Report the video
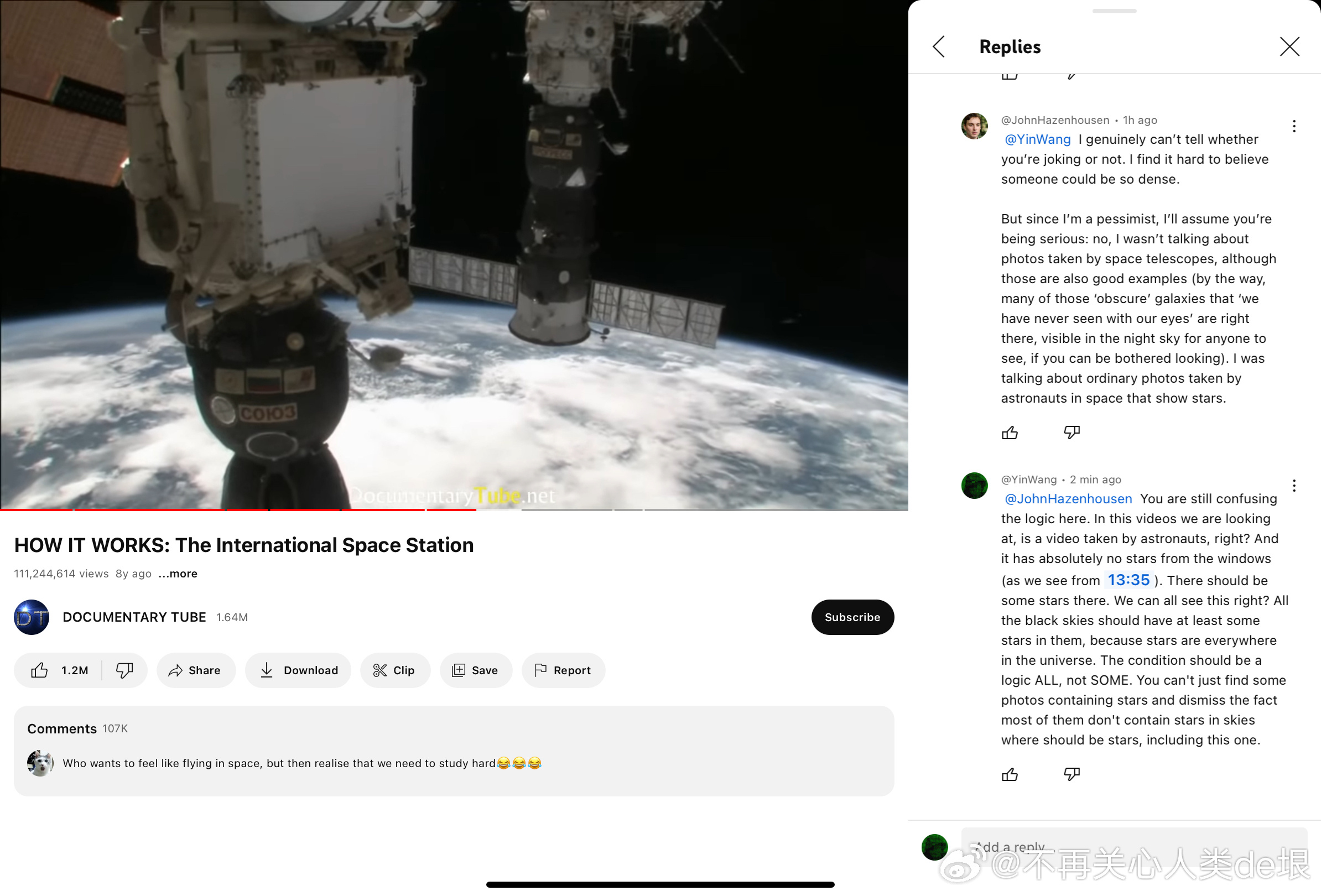Image resolution: width=1321 pixels, height=896 pixels. (x=563, y=670)
